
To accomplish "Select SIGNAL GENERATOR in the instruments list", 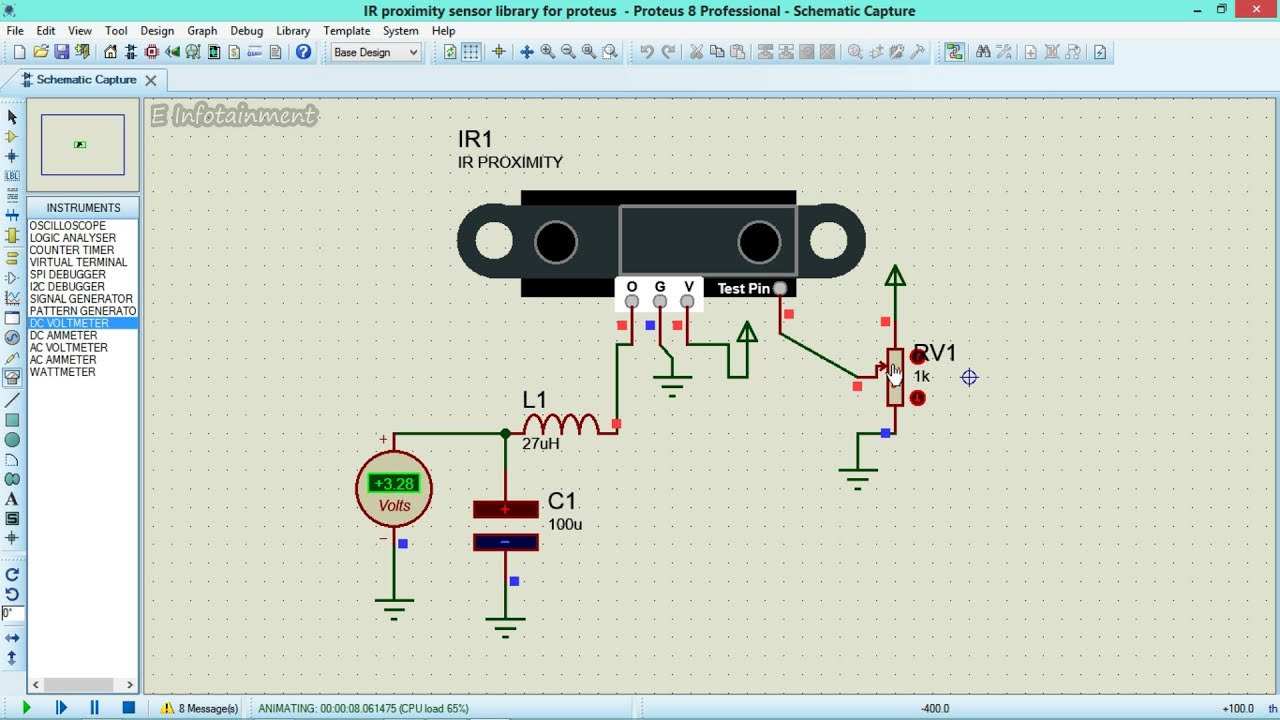I will [81, 299].
